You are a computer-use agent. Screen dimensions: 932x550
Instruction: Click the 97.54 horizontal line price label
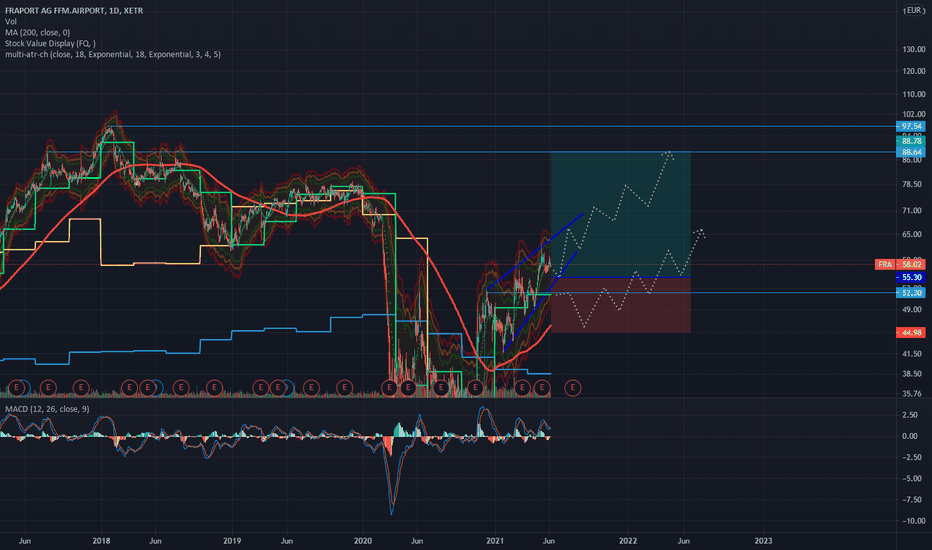[911, 127]
